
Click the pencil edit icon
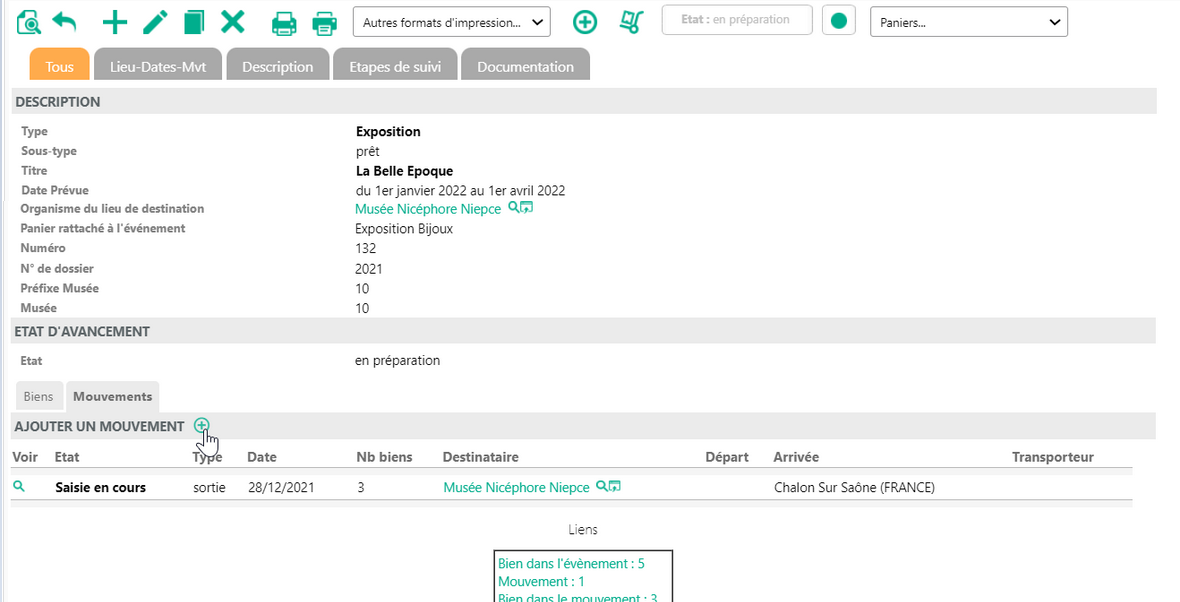pos(154,22)
